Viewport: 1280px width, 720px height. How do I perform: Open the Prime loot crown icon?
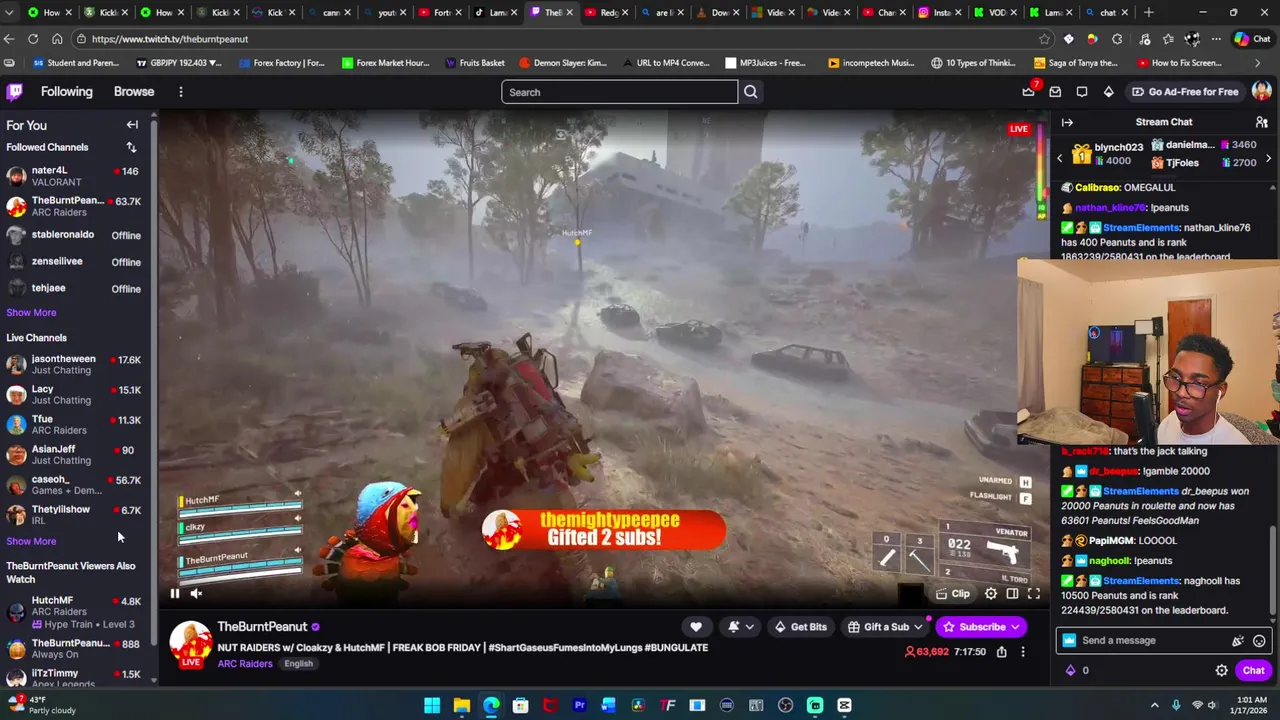pyautogui.click(x=1029, y=92)
